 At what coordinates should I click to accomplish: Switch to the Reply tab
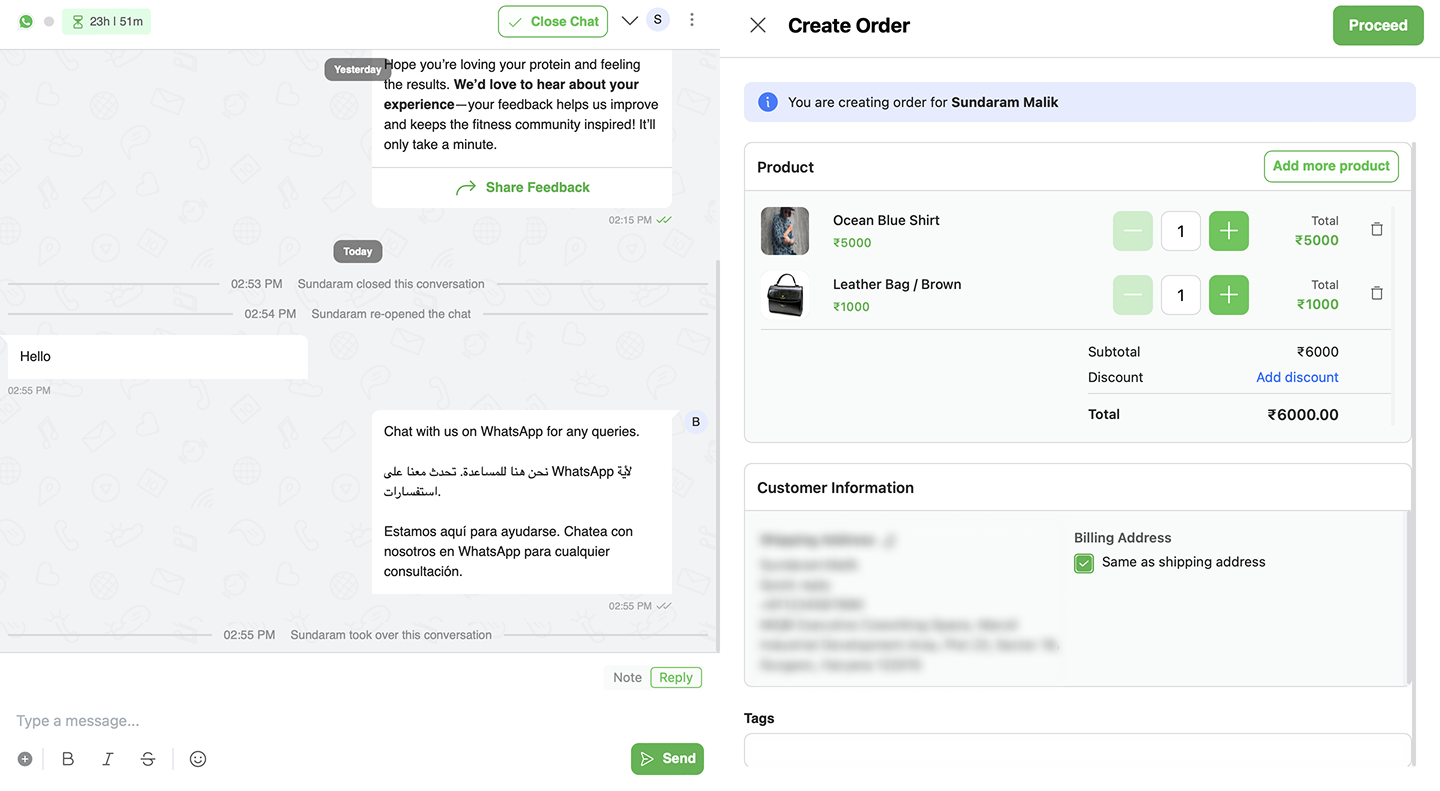click(676, 677)
